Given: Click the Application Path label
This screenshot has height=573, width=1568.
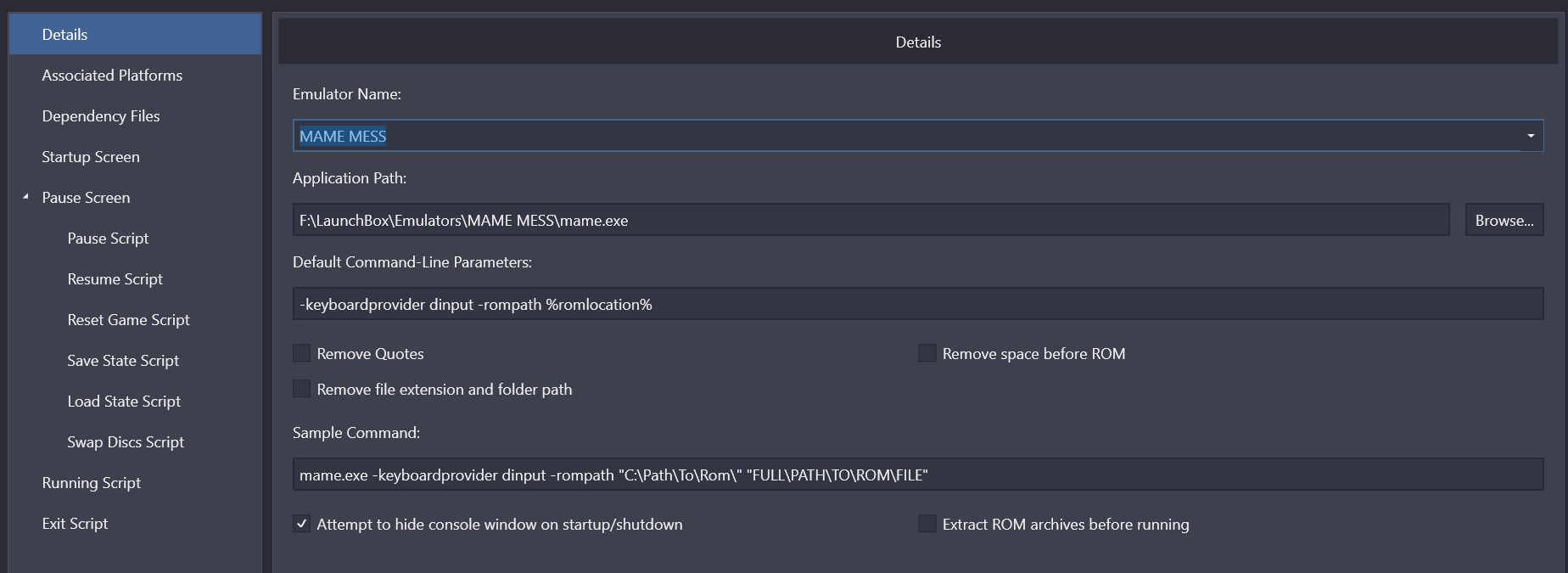Looking at the screenshot, I should 350,178.
